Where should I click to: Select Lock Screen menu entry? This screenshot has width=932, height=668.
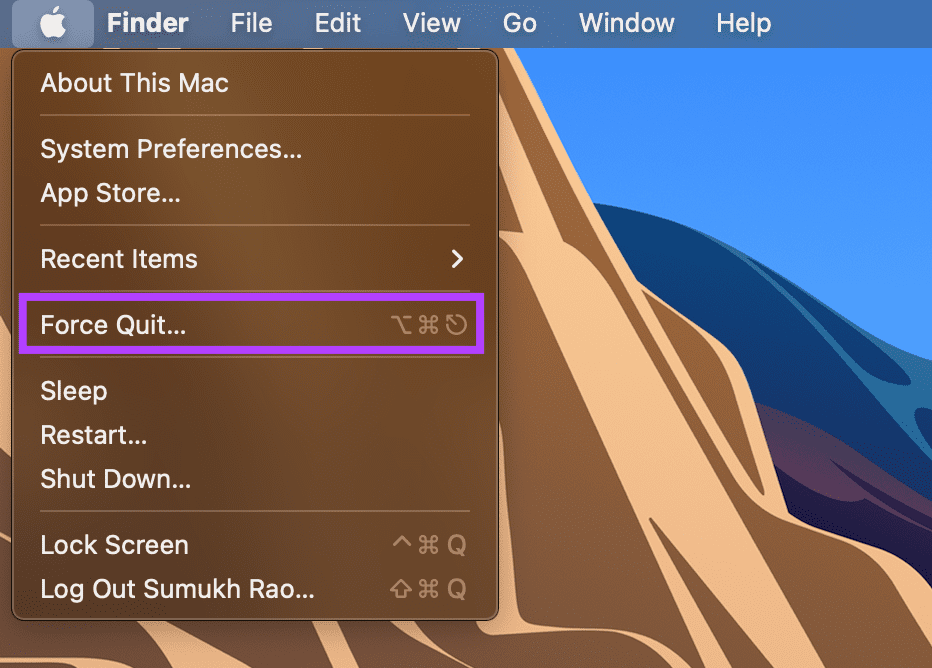coord(254,545)
